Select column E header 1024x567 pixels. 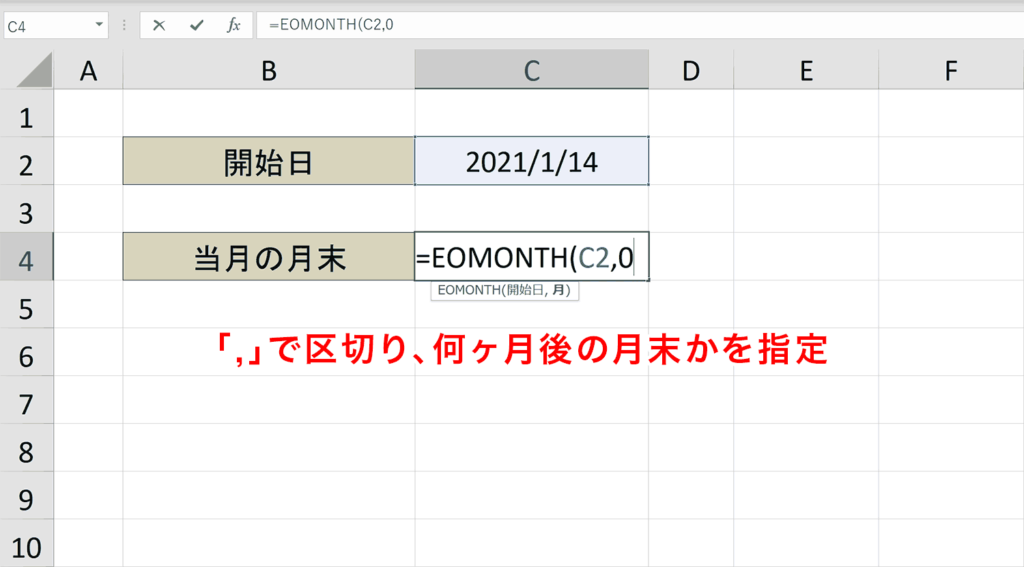point(806,70)
